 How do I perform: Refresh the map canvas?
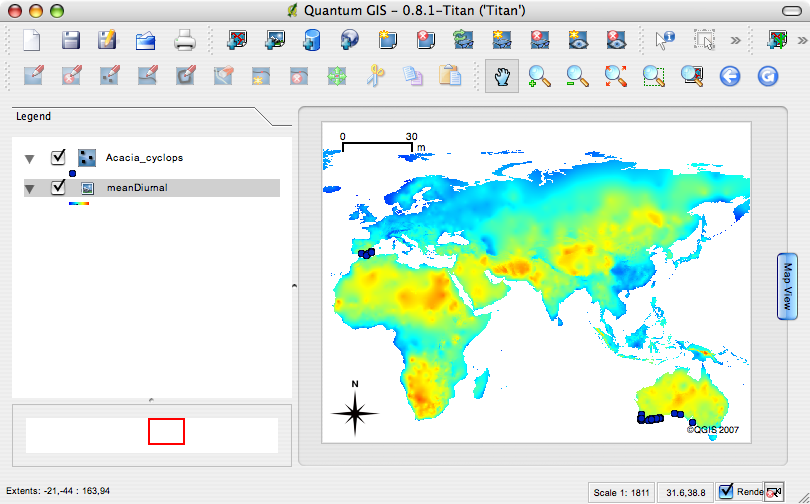pyautogui.click(x=768, y=77)
